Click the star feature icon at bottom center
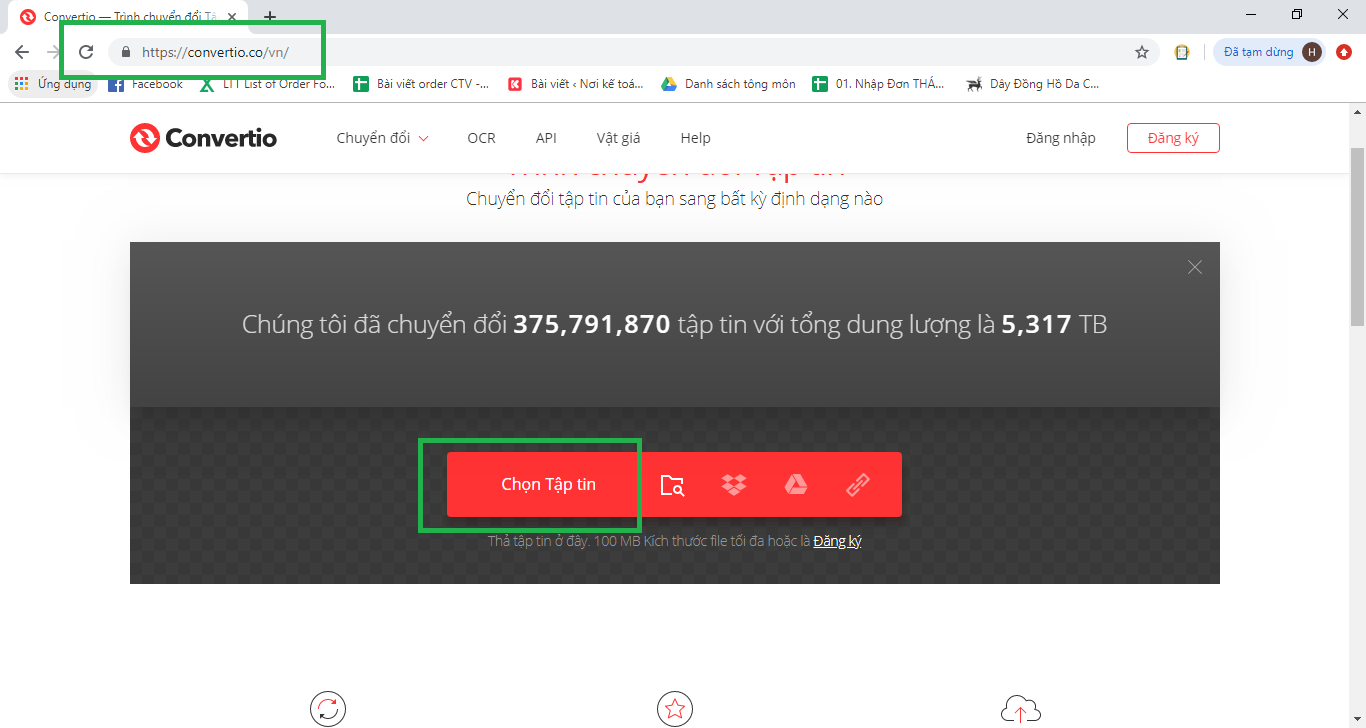The height and width of the screenshot is (728, 1366). tap(675, 709)
